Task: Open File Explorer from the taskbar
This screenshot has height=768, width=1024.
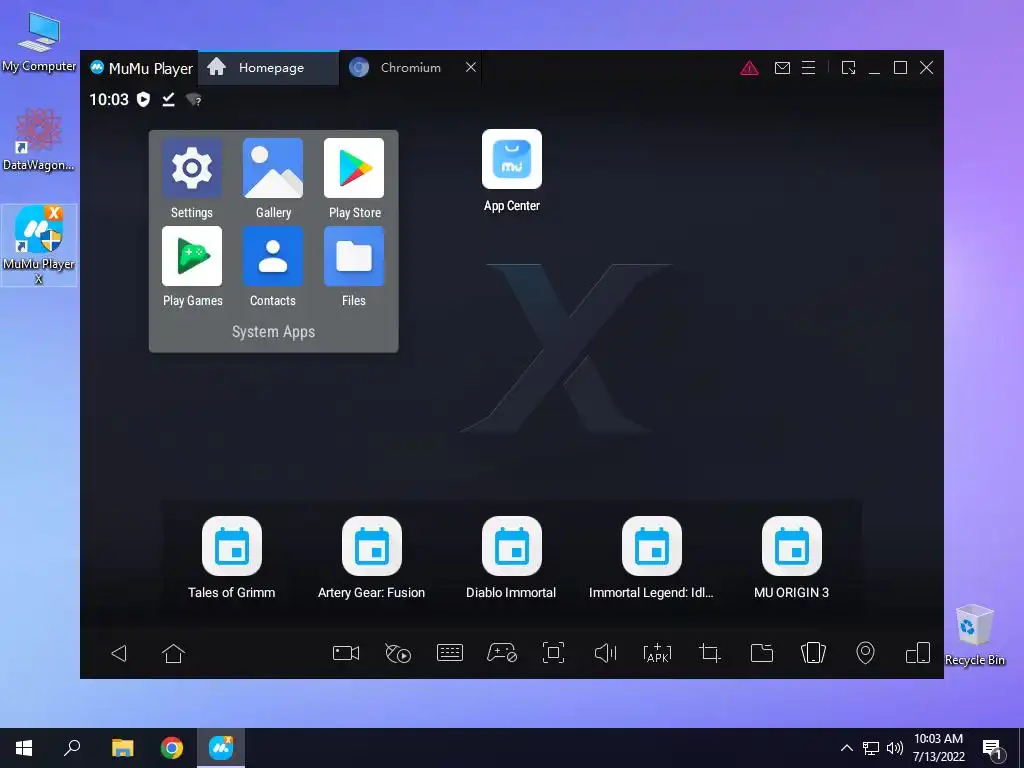Action: point(122,748)
